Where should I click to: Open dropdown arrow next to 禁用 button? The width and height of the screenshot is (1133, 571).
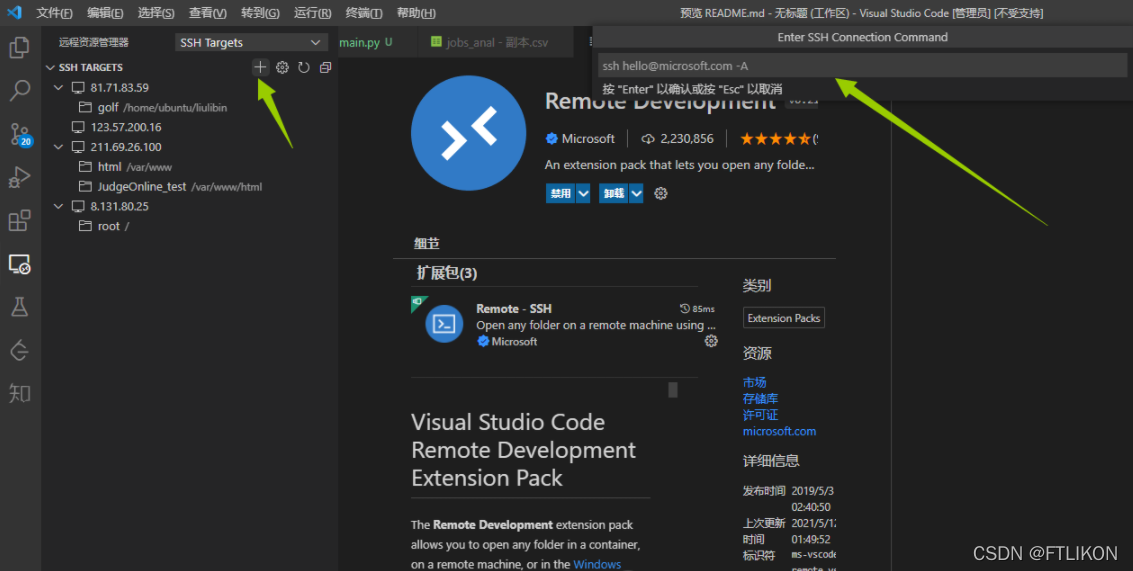pyautogui.click(x=583, y=194)
